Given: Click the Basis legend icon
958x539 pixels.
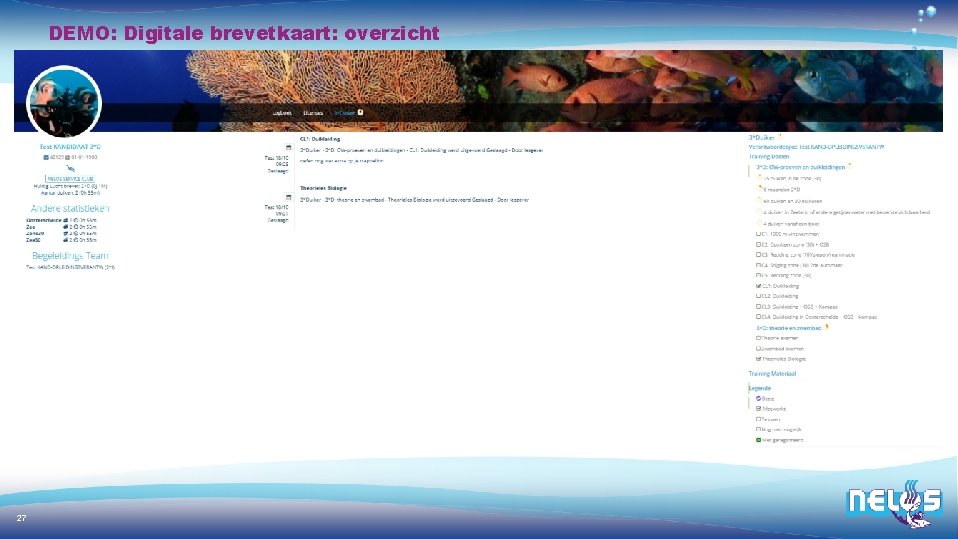Looking at the screenshot, I should coord(759,398).
